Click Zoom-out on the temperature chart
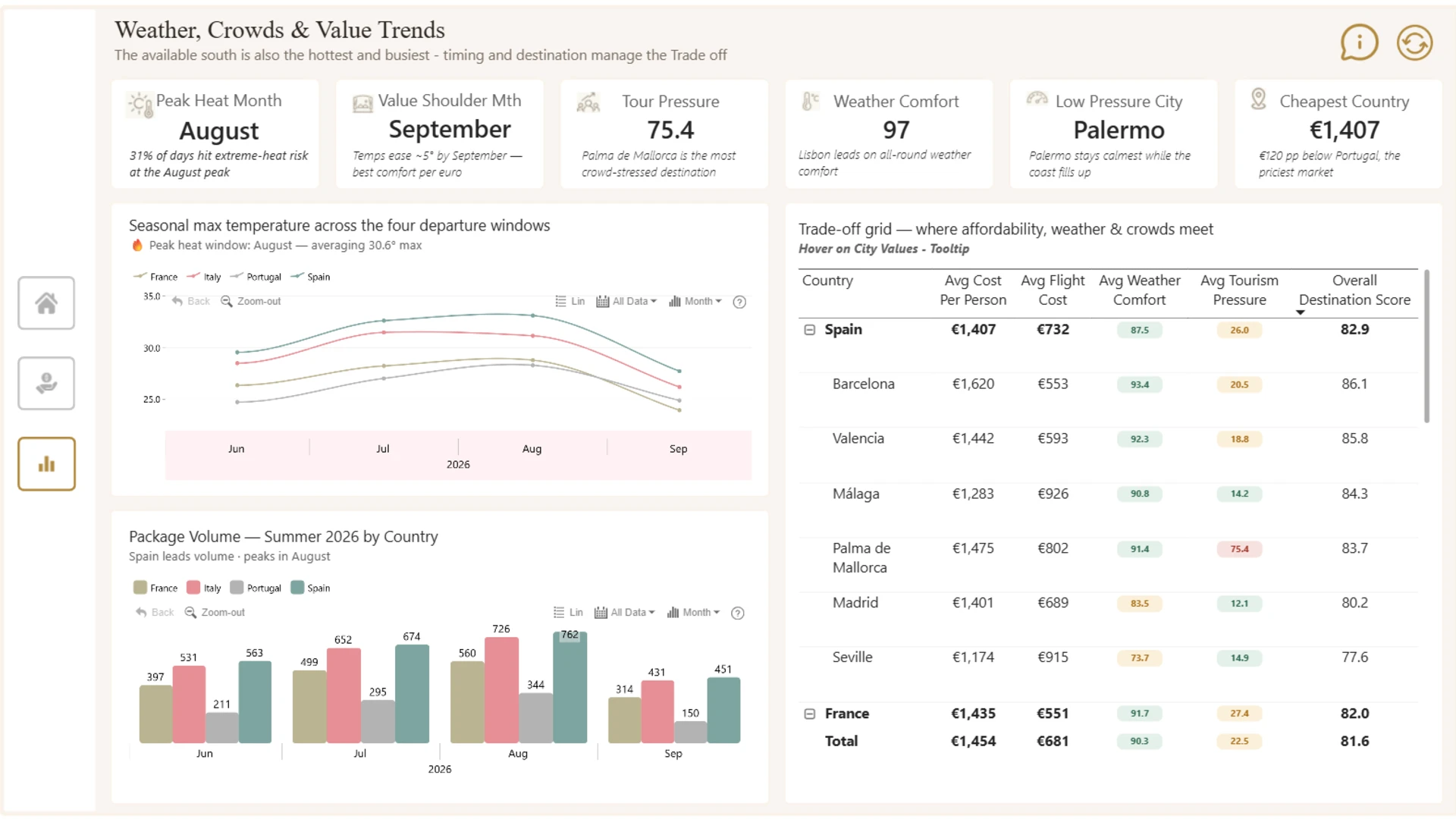The height and width of the screenshot is (819, 1456). pos(250,301)
